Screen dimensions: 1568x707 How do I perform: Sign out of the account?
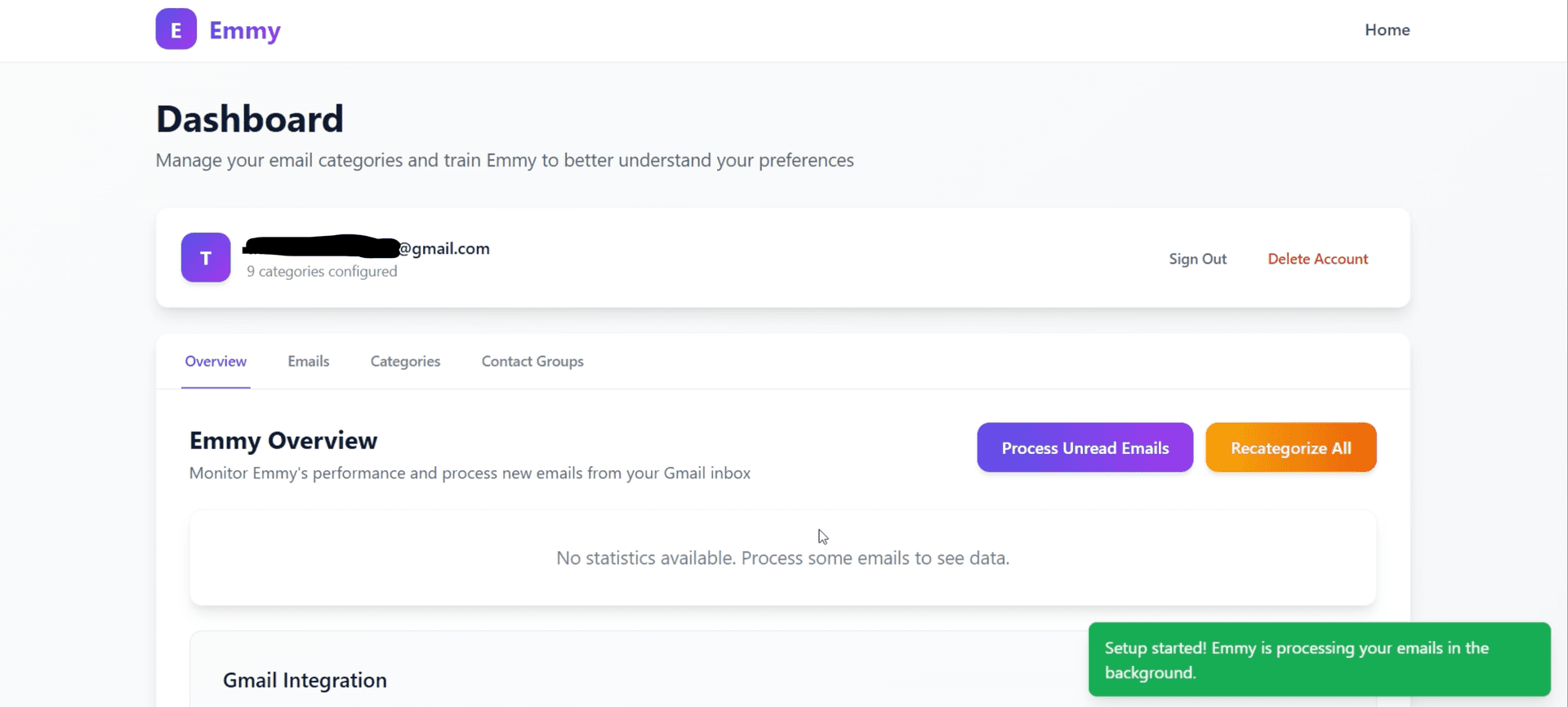click(1197, 259)
